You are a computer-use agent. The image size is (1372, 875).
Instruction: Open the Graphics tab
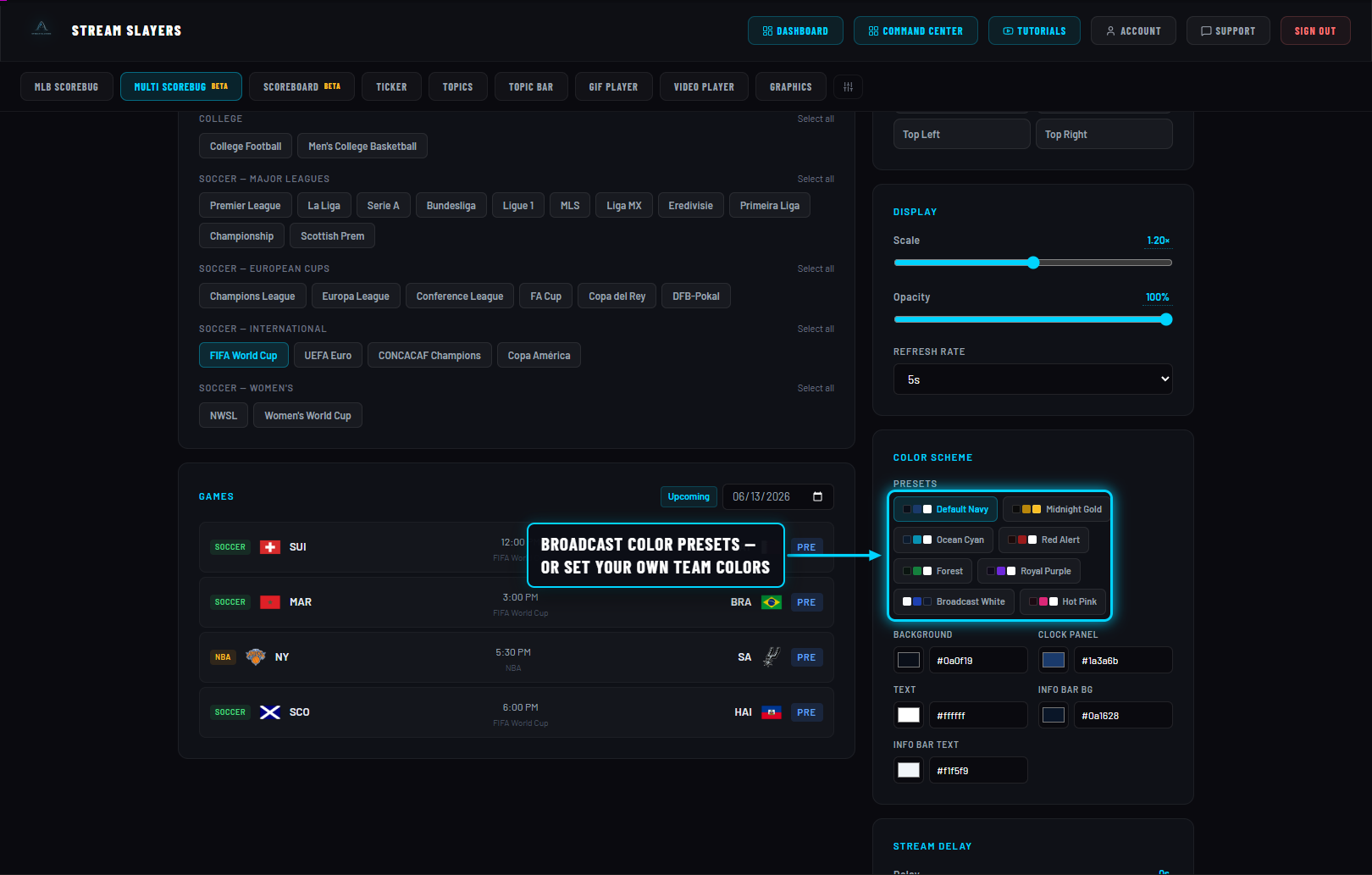tap(791, 86)
